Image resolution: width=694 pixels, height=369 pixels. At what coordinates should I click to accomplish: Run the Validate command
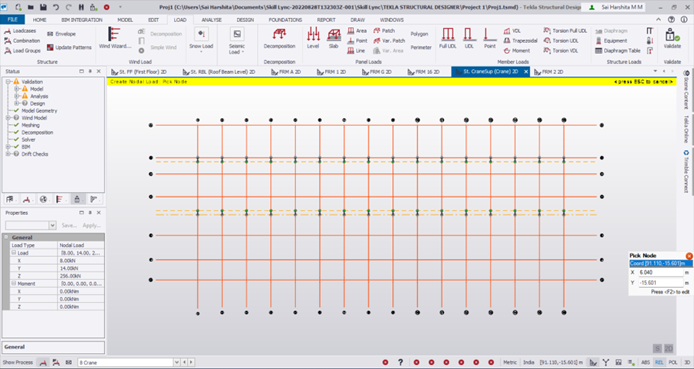pos(672,38)
